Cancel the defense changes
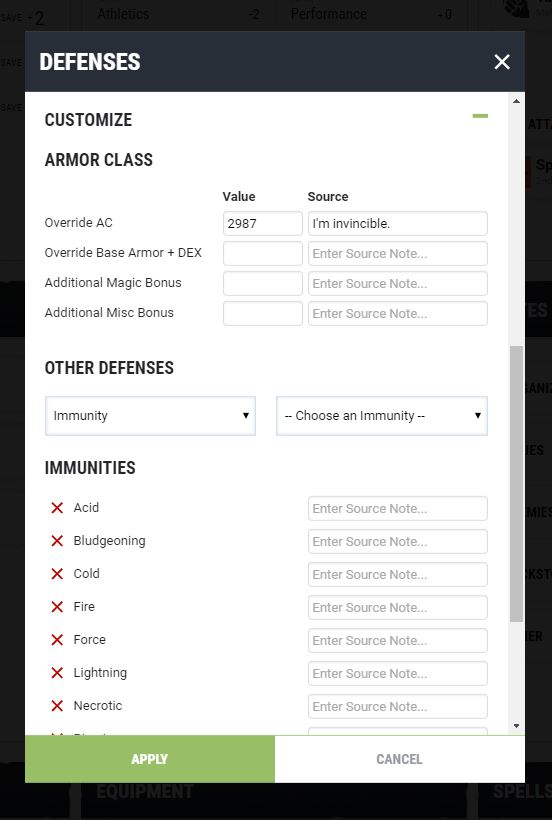Screen dimensions: 552x820 pos(399,759)
